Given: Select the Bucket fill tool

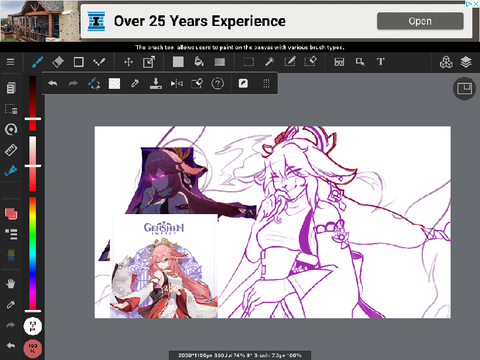Looking at the screenshot, I should (199, 62).
